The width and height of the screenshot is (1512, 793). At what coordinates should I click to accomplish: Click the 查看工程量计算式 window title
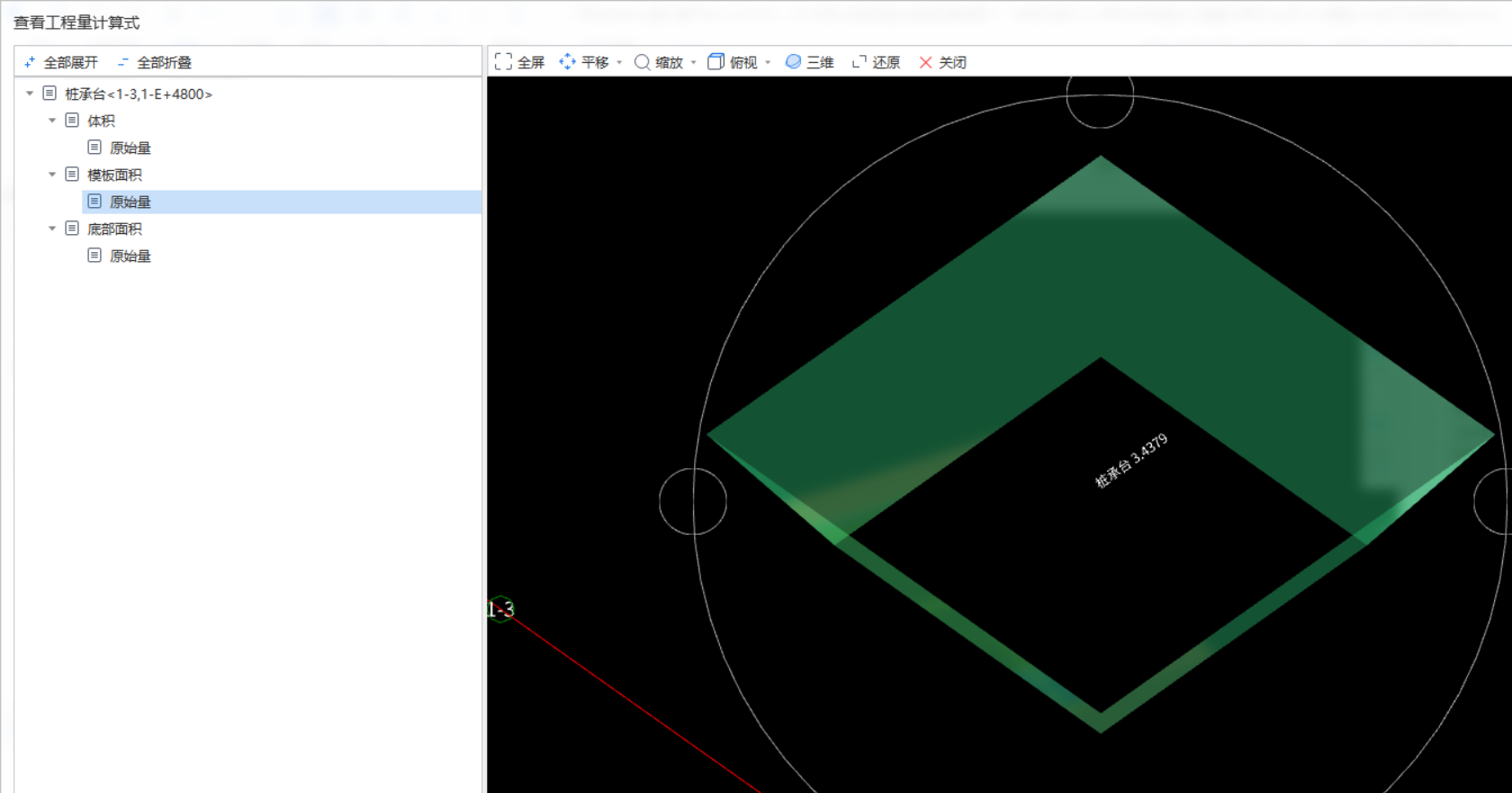point(76,23)
